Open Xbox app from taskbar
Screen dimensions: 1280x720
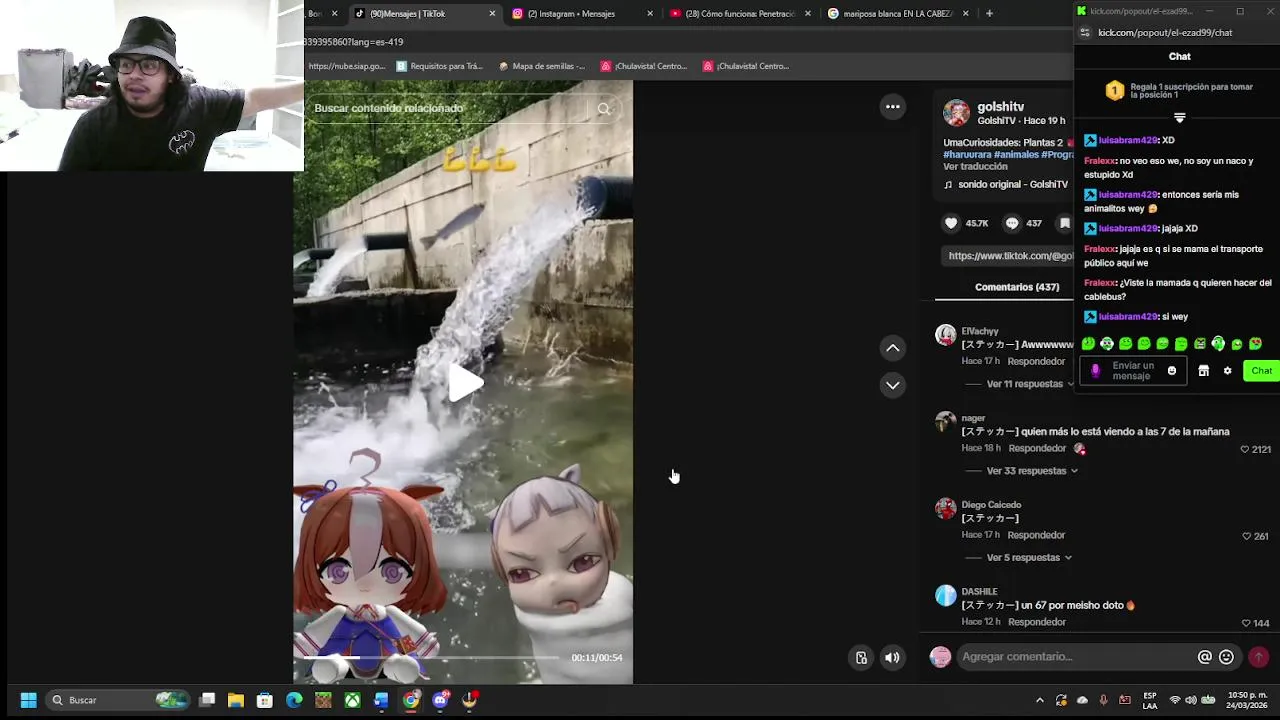click(x=352, y=700)
